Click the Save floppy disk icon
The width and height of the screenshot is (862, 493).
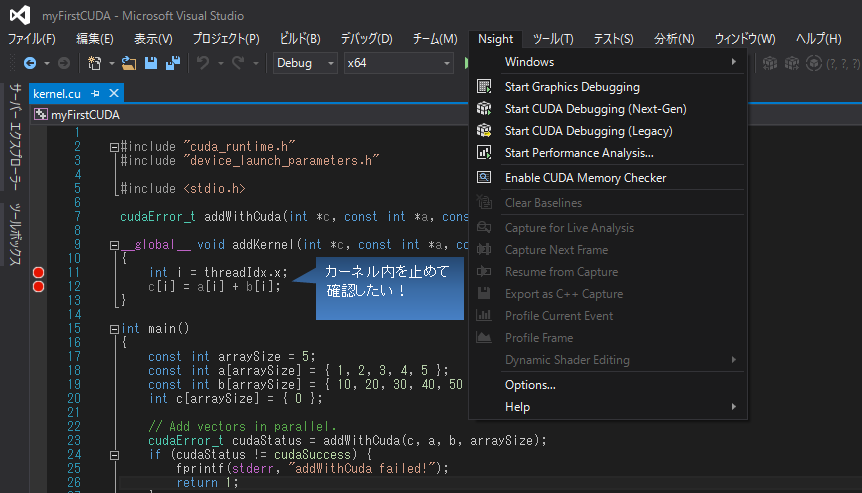click(151, 63)
